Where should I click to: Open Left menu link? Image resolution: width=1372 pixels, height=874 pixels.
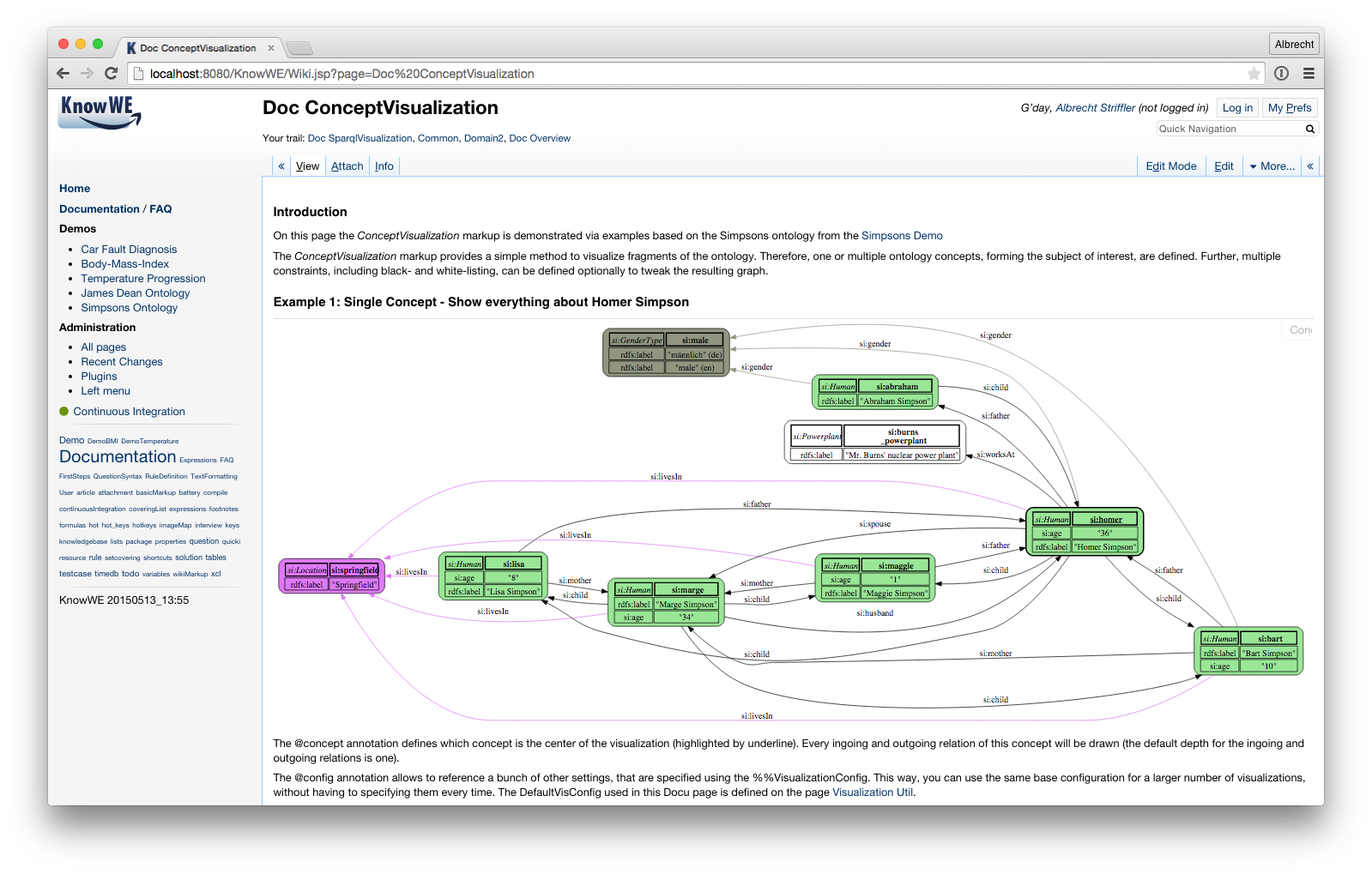106,391
